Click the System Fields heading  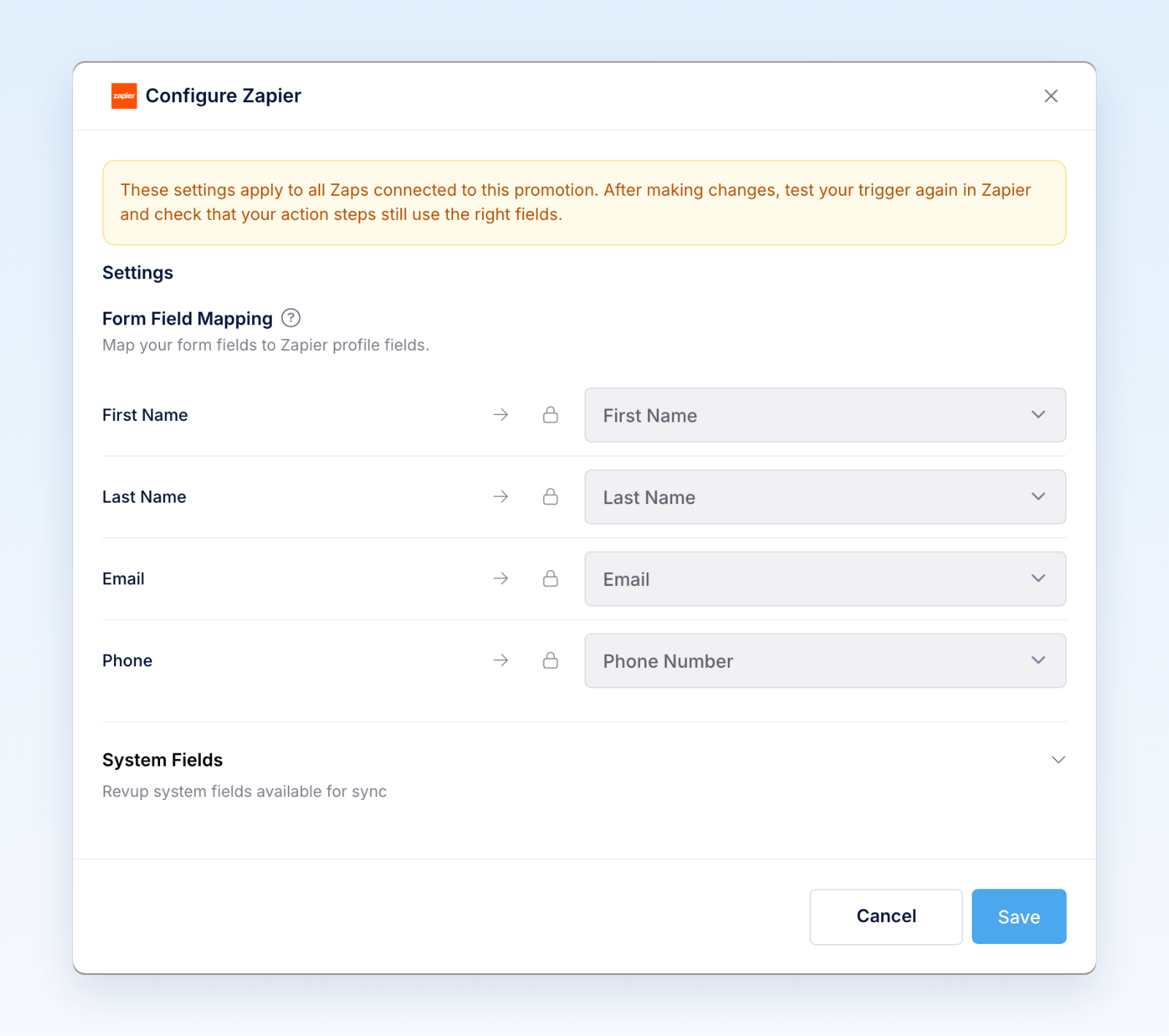162,760
